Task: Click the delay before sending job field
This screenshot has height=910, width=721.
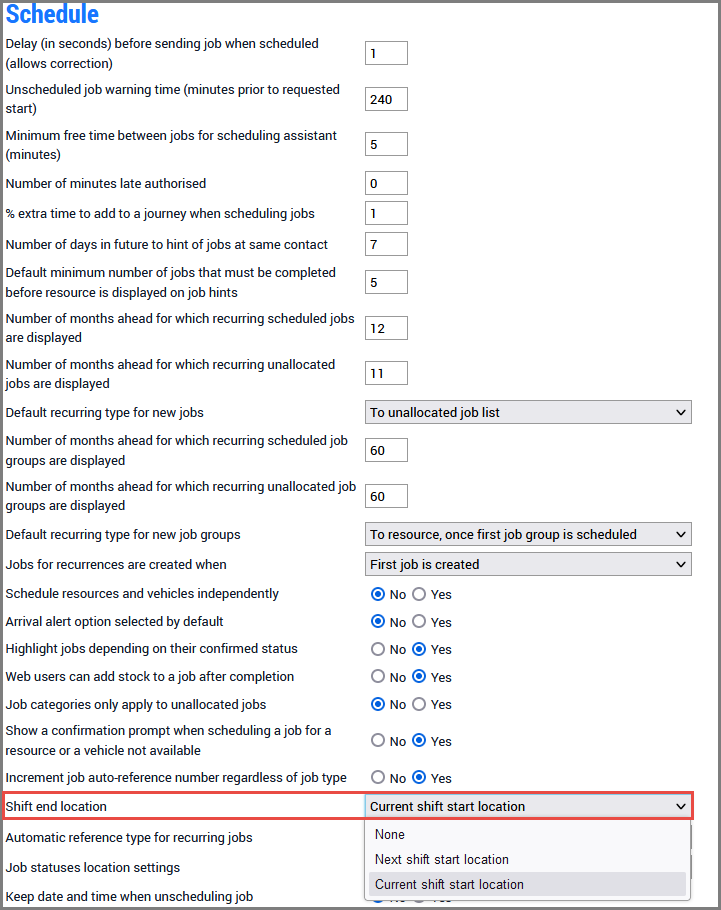Action: (386, 53)
